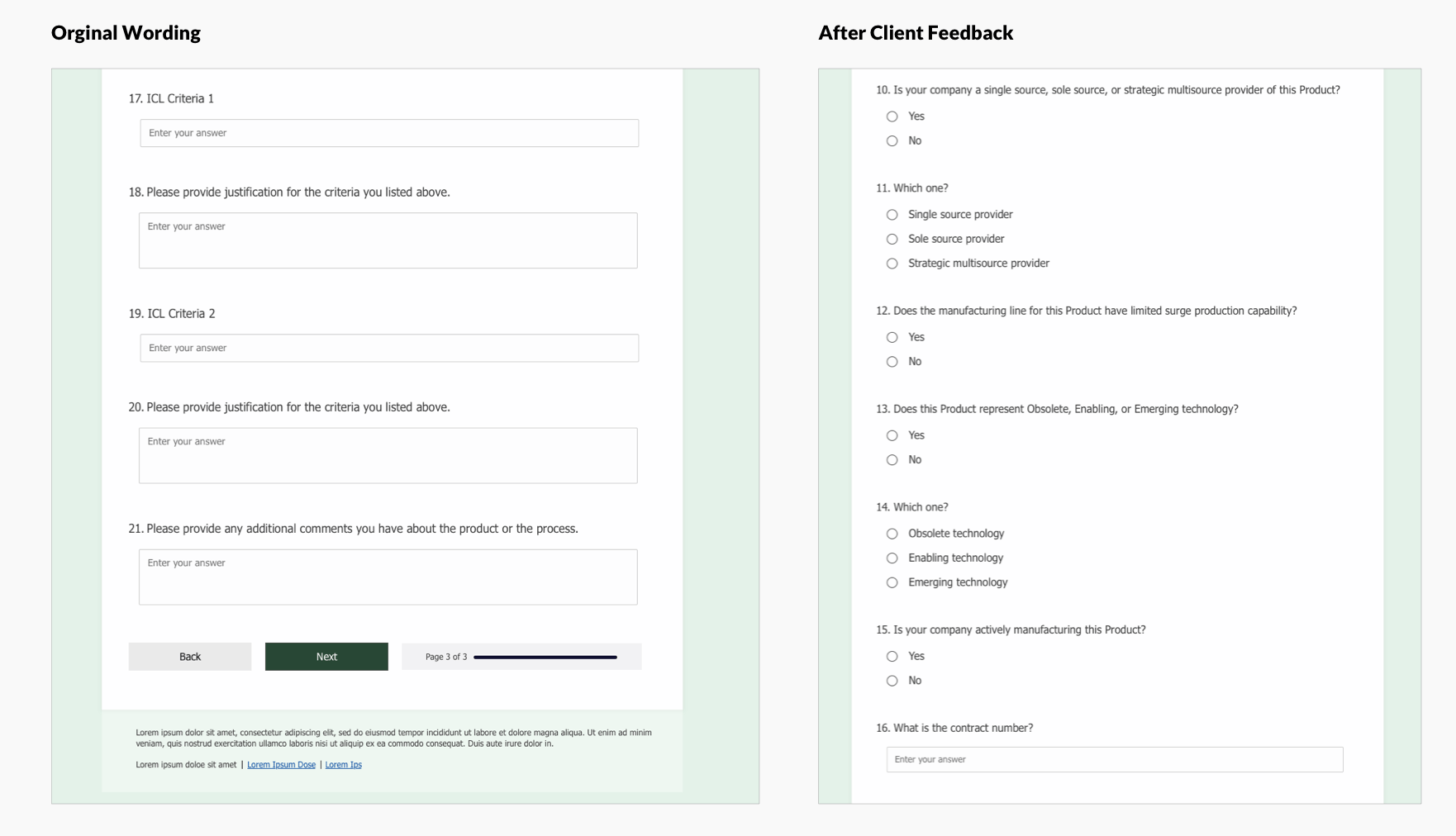Focus the question 18 justification text area
The width and height of the screenshot is (1456, 836).
click(388, 240)
